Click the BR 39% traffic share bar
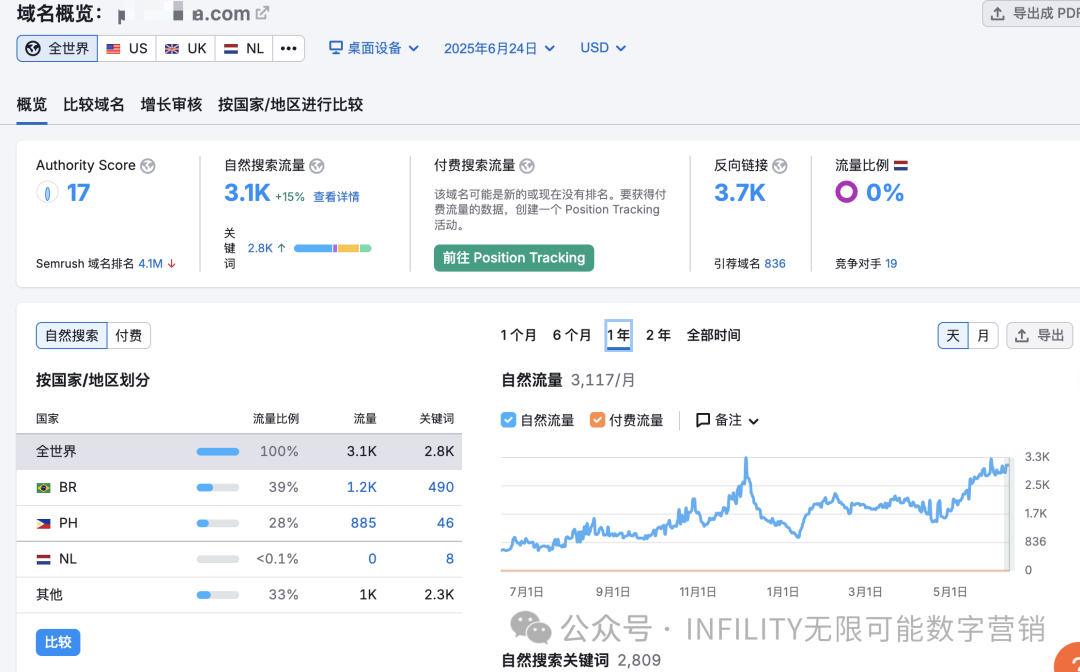1080x672 pixels. (x=218, y=487)
